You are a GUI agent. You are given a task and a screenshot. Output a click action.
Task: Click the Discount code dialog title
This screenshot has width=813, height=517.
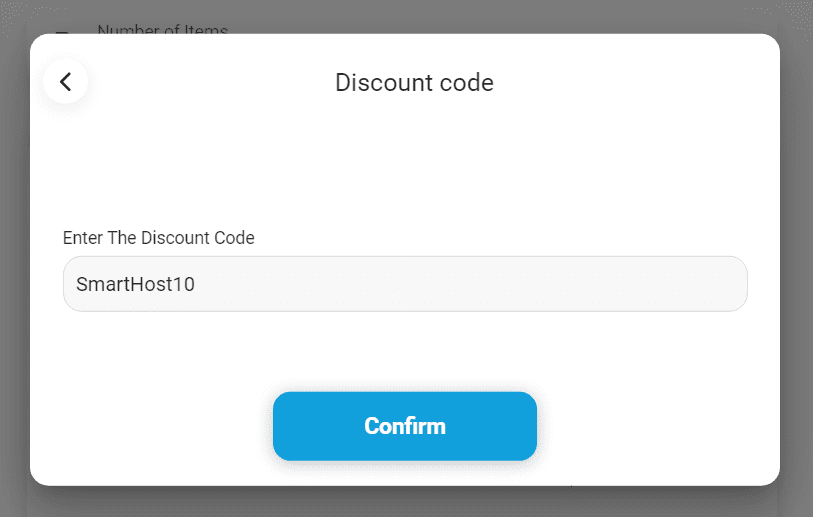(x=414, y=82)
